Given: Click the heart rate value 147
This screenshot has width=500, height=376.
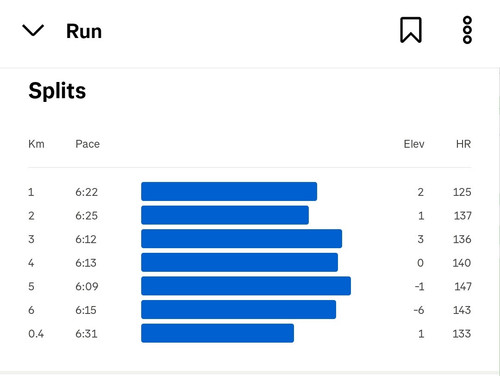Looking at the screenshot, I should point(463,286).
